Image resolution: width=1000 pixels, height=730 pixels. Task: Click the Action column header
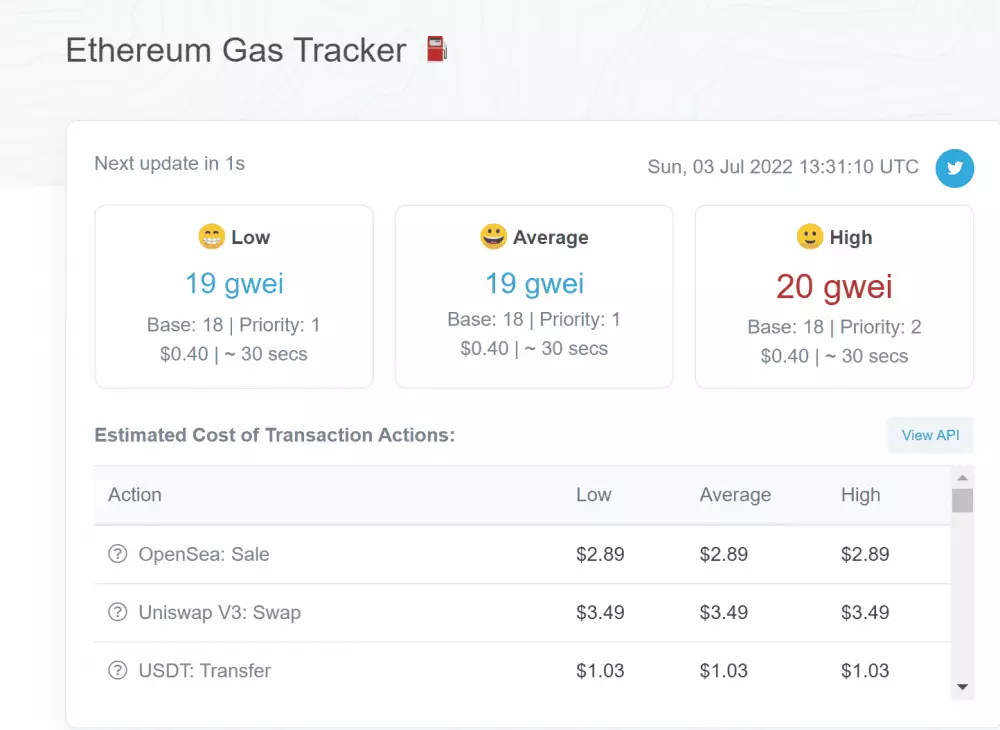coord(135,495)
